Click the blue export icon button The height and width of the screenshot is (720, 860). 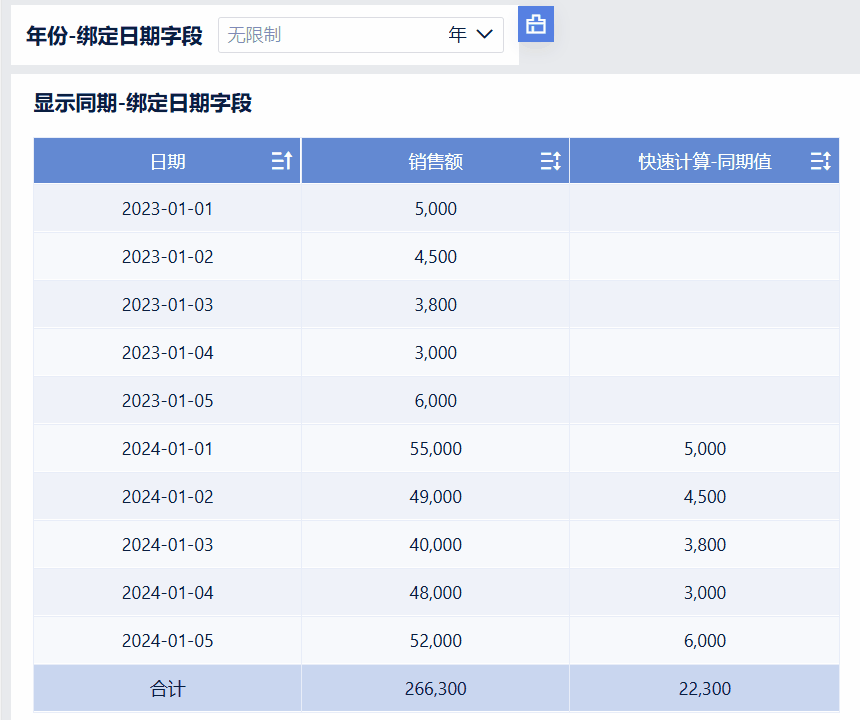536,24
